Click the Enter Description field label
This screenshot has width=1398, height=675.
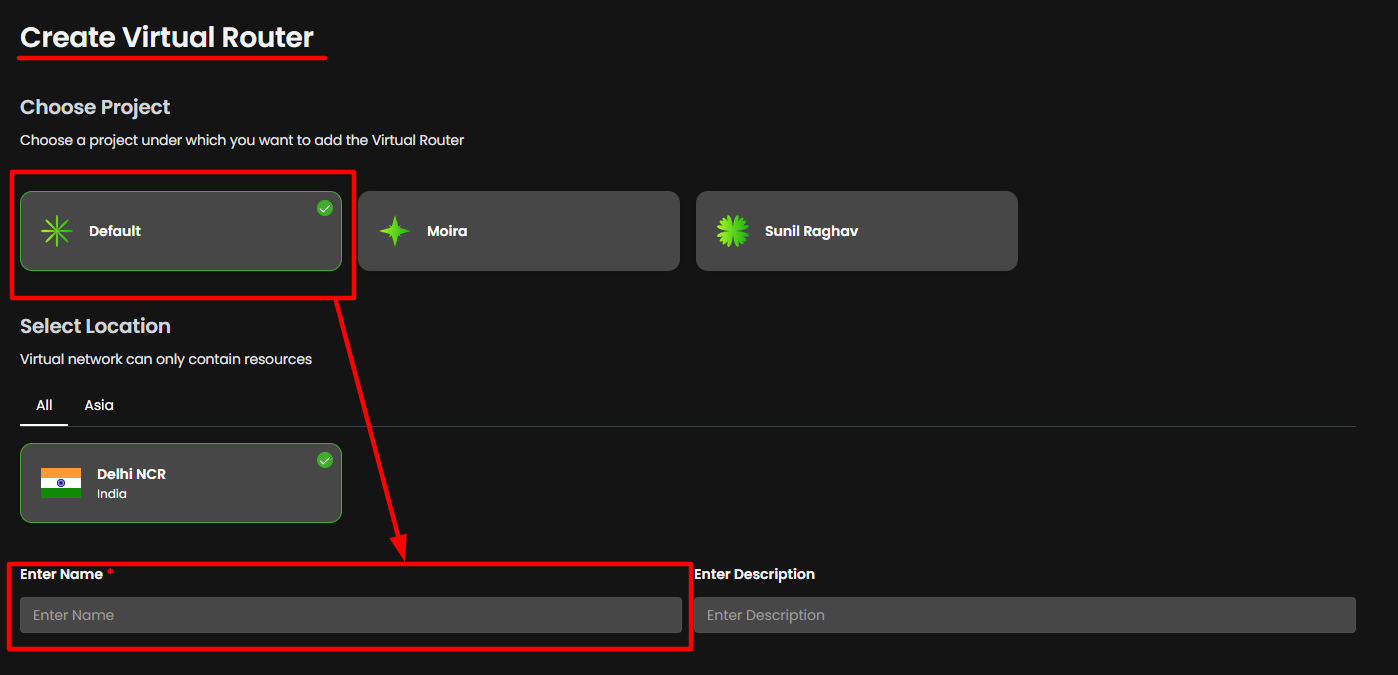tap(754, 574)
